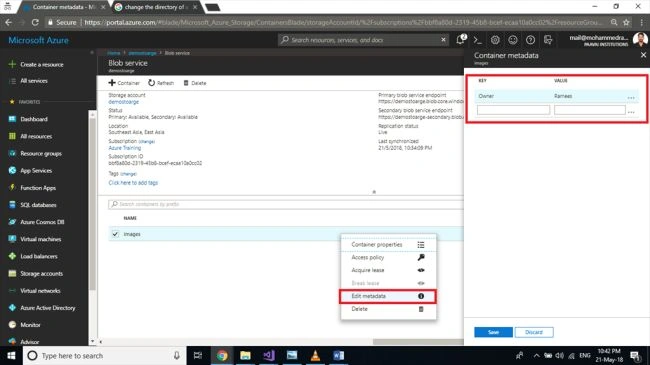Screen dimensions: 650x365
Task: Focus the search containers by prefix box
Action: click(286, 204)
